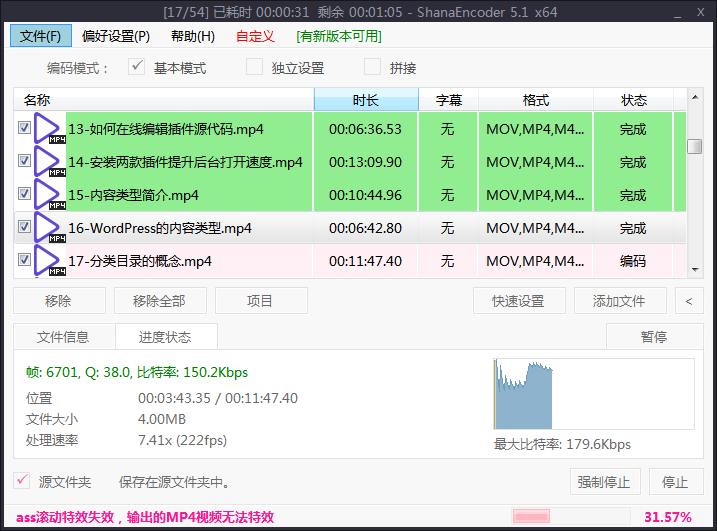The image size is (717, 531).
Task: Sort file list by 名称 column header
Action: coord(160,100)
